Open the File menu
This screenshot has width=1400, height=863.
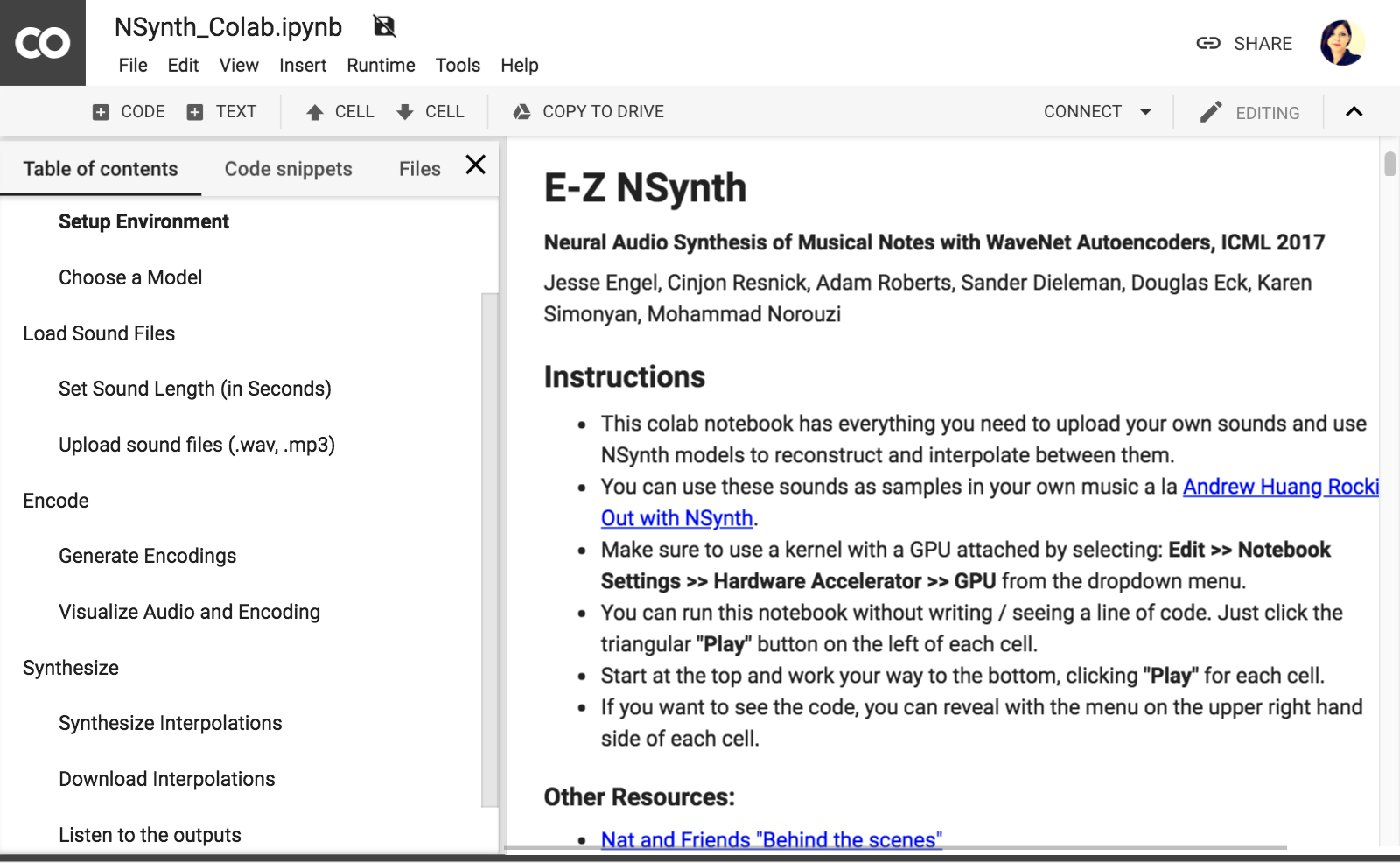tap(133, 66)
